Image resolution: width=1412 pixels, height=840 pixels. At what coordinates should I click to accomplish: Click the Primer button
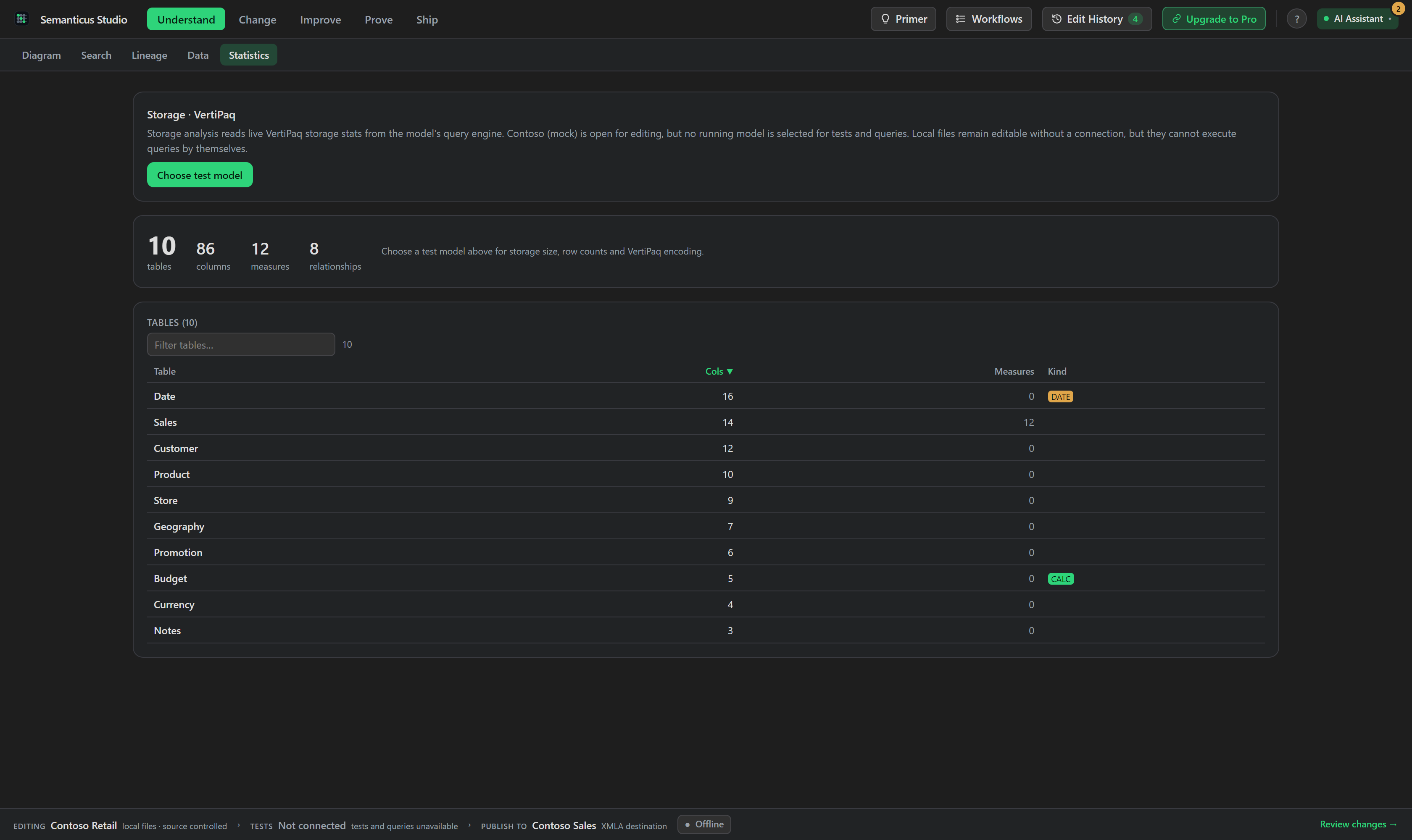click(903, 18)
